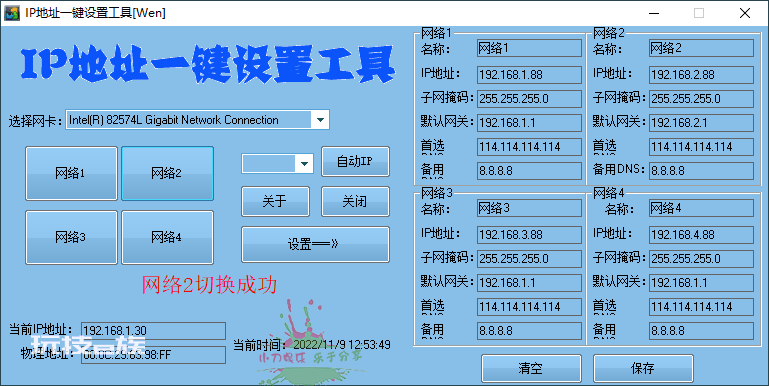The height and width of the screenshot is (386, 769).
Task: Save settings with 保存 button
Action: (x=643, y=368)
